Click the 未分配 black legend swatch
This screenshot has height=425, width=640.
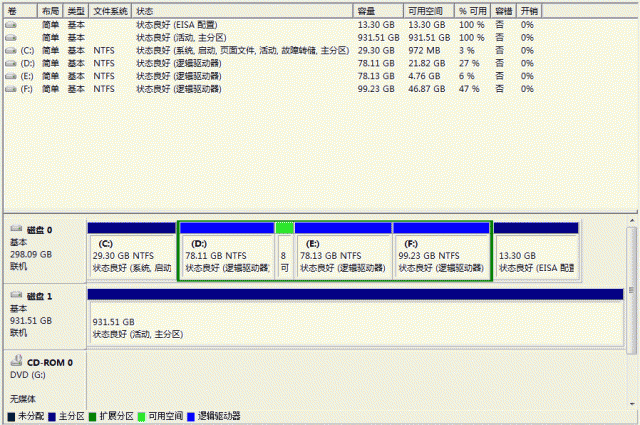pyautogui.click(x=11, y=416)
